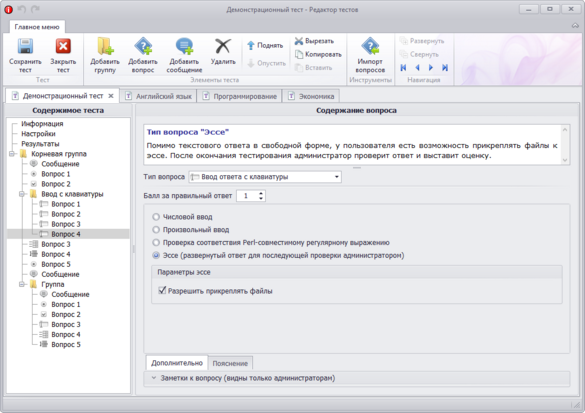Select Вопрос 4 under Ввод с клавиатуры
This screenshot has width=585, height=413.
(66, 234)
